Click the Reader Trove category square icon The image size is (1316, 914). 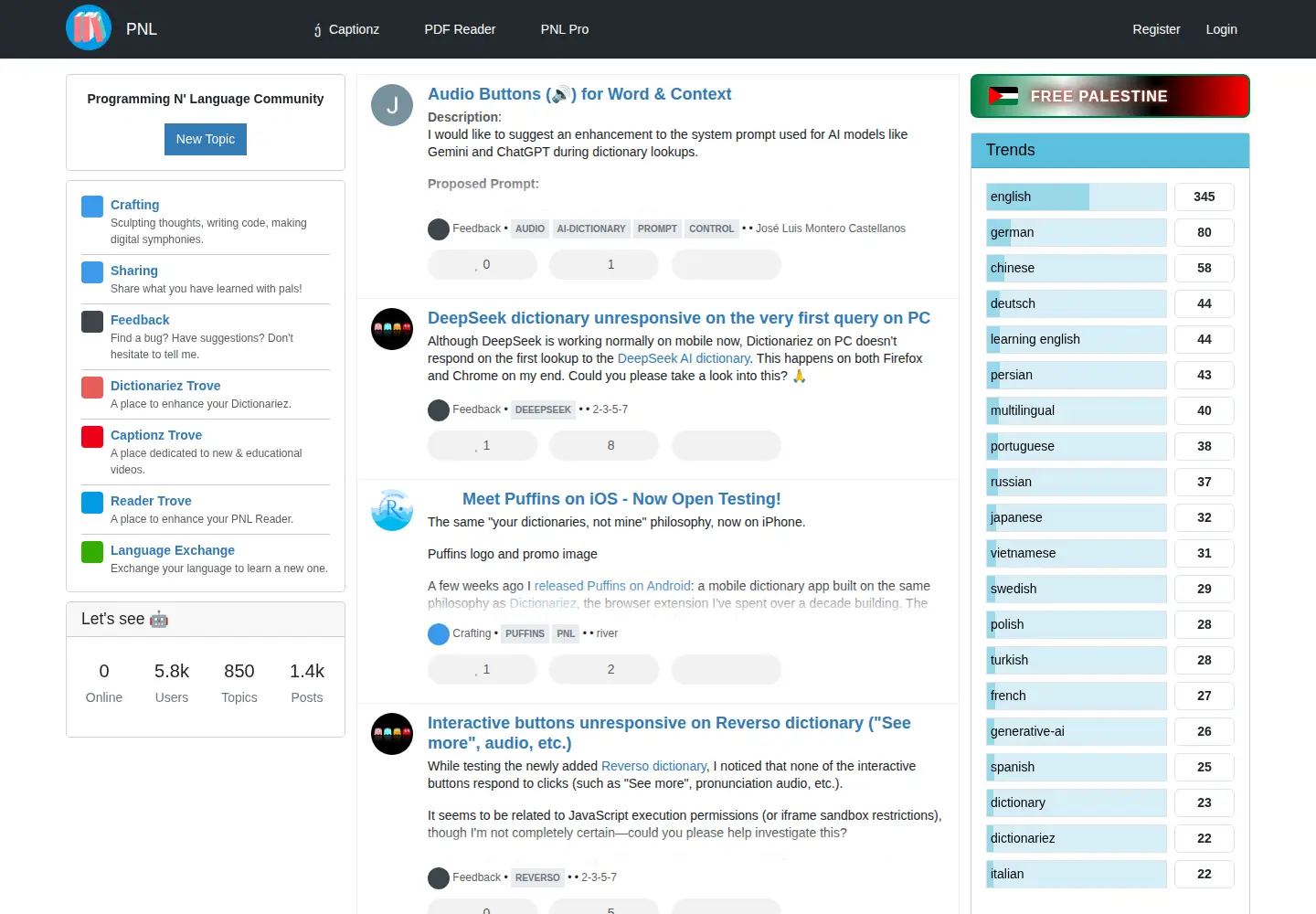92,503
